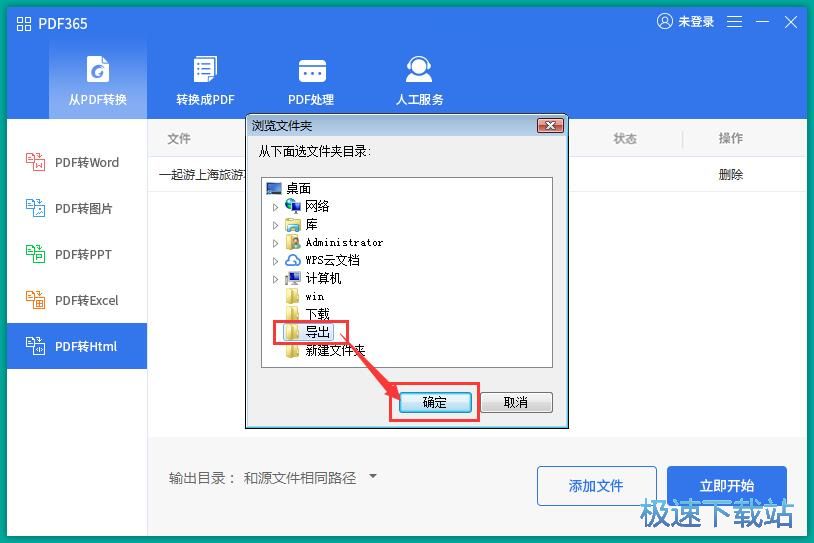Select the 新建文件夹 folder name
Viewport: 814px width, 543px height.
click(335, 350)
